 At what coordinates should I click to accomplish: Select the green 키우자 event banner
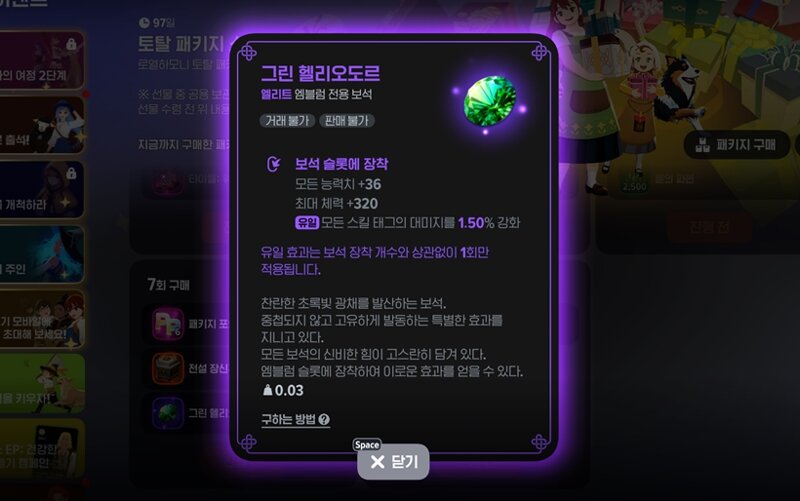pyautogui.click(x=42, y=383)
